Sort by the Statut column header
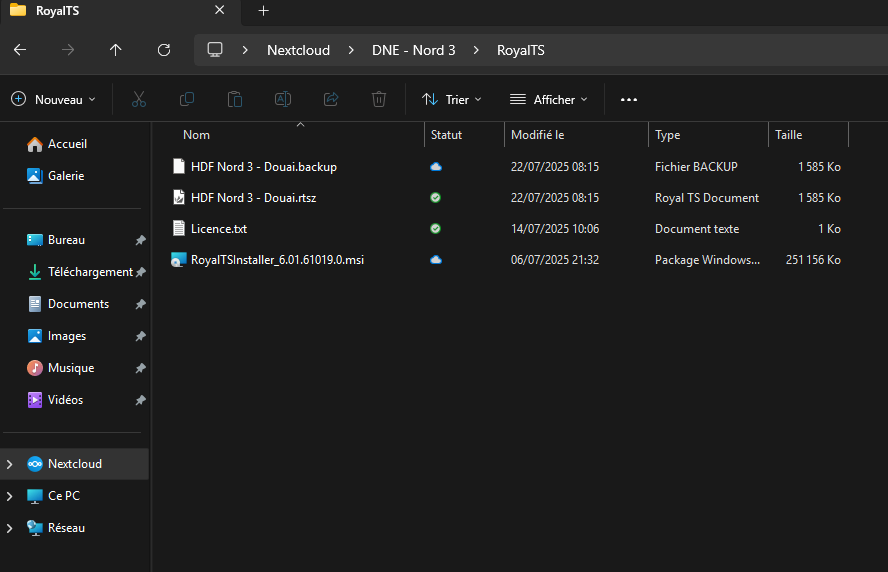The width and height of the screenshot is (888, 572). click(x=446, y=135)
